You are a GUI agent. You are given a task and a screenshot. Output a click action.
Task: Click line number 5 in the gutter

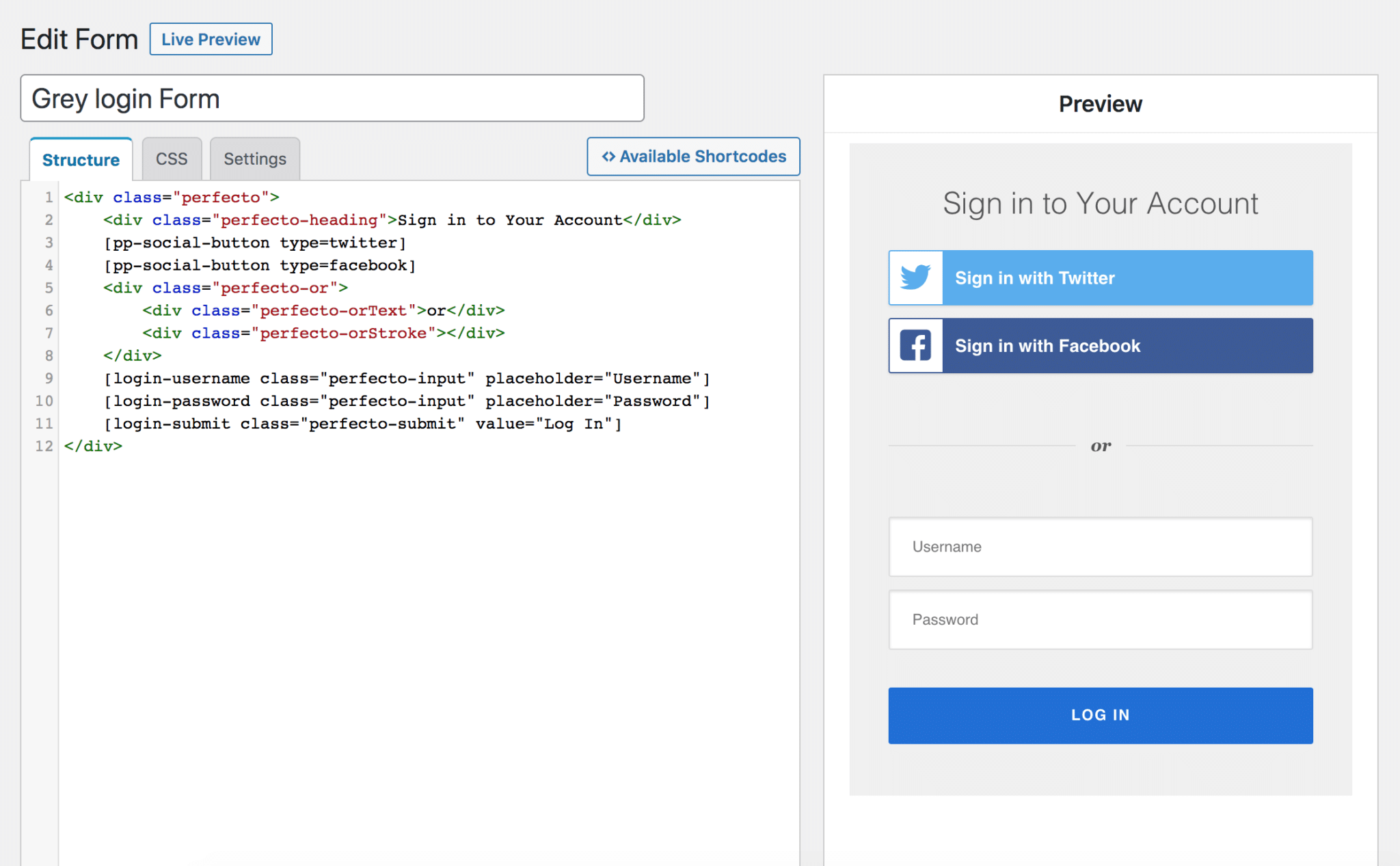[x=49, y=288]
